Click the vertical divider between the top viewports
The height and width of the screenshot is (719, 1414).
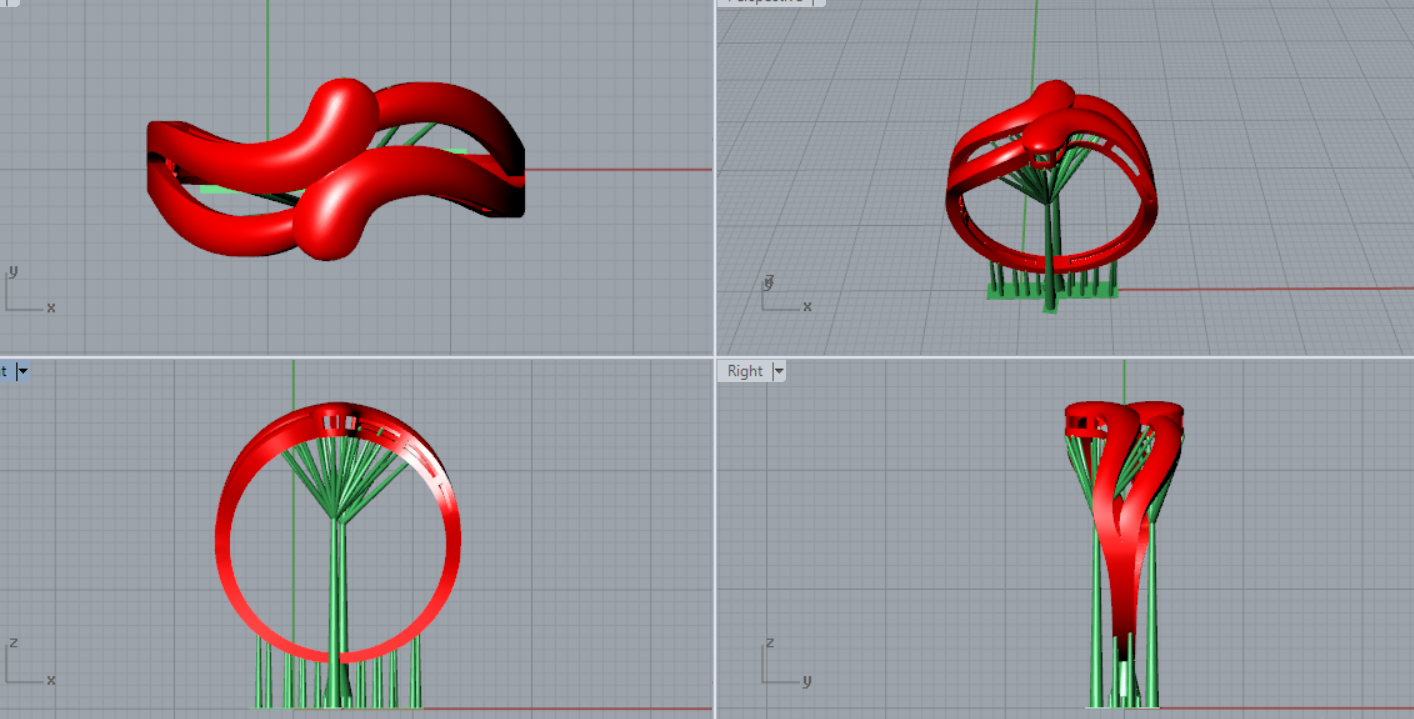pyautogui.click(x=715, y=180)
